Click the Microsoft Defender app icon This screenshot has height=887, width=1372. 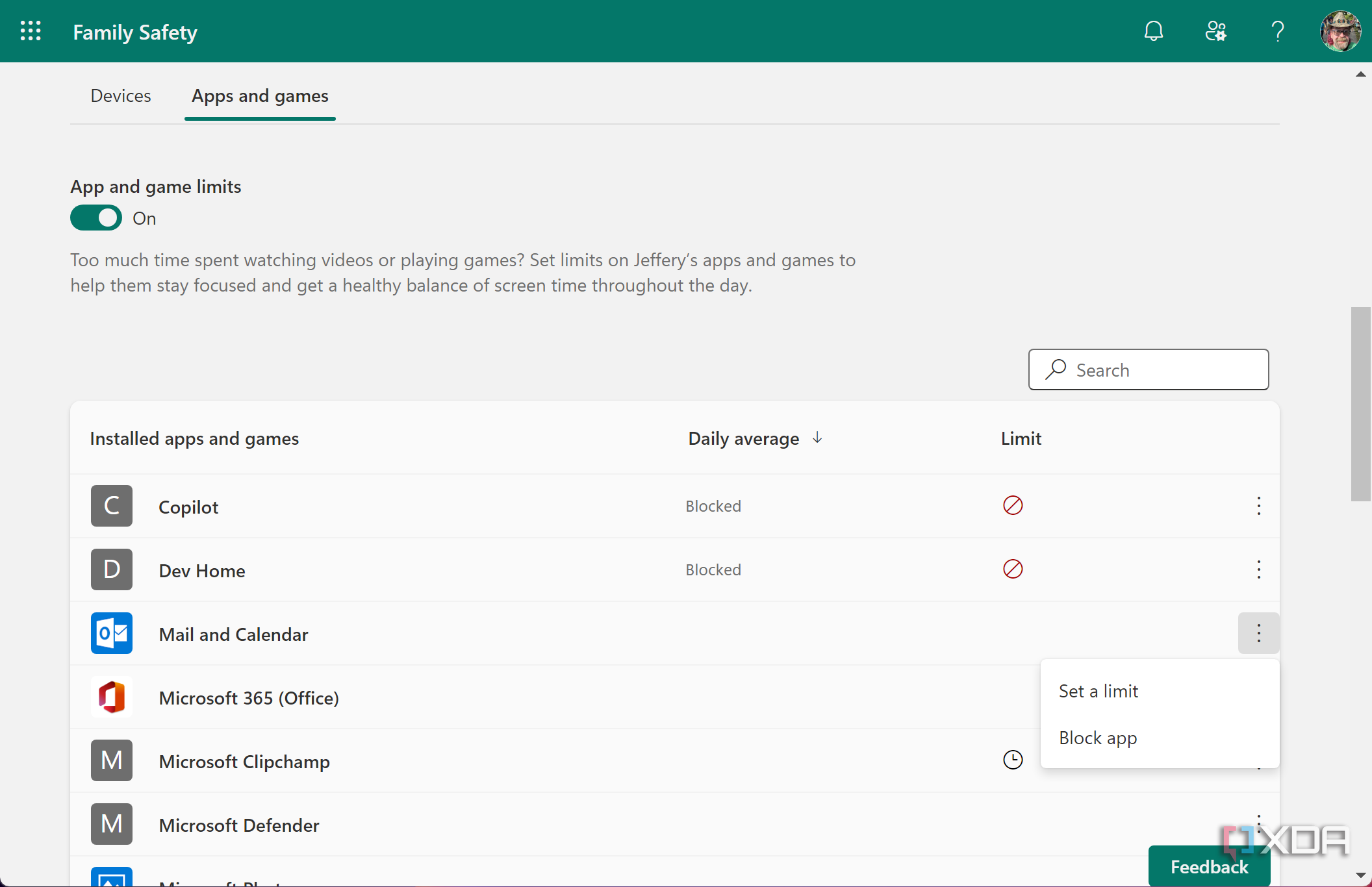click(x=112, y=824)
